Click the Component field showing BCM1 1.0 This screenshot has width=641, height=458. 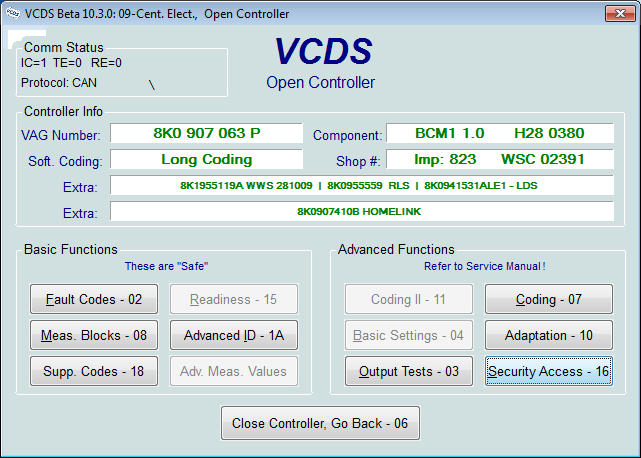click(499, 133)
